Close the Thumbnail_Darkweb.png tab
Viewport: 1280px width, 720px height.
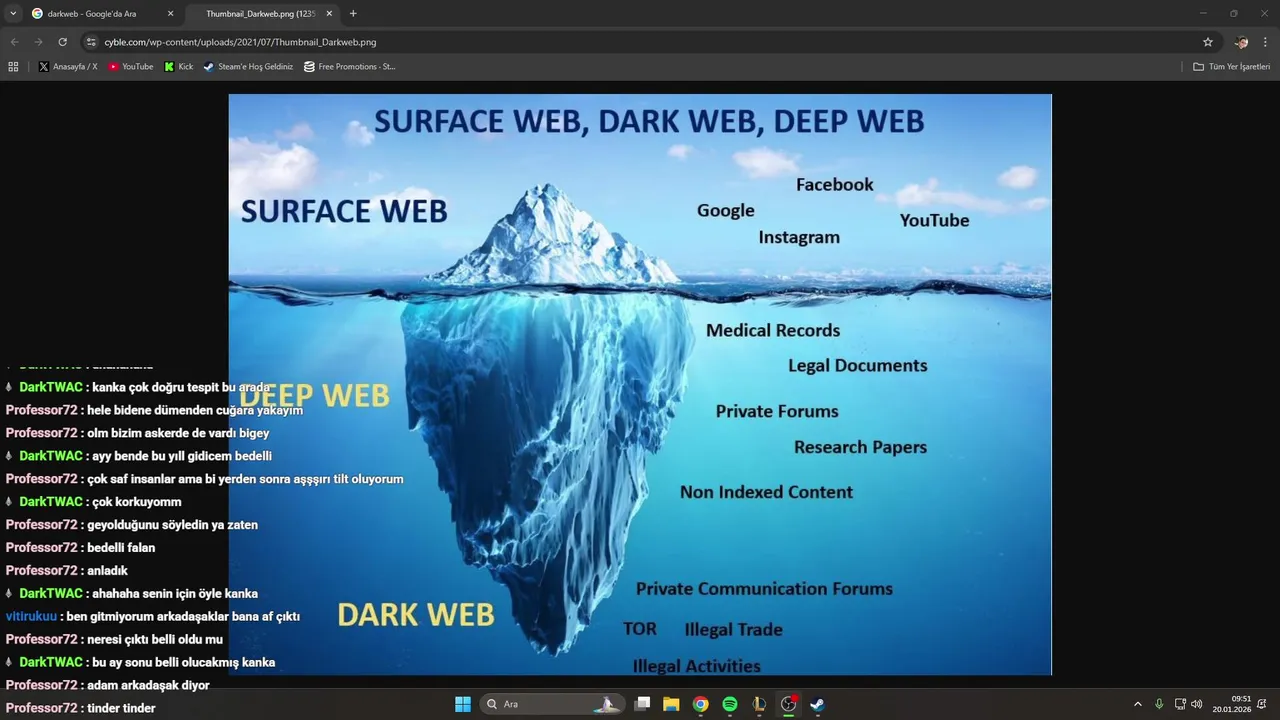pyautogui.click(x=329, y=14)
